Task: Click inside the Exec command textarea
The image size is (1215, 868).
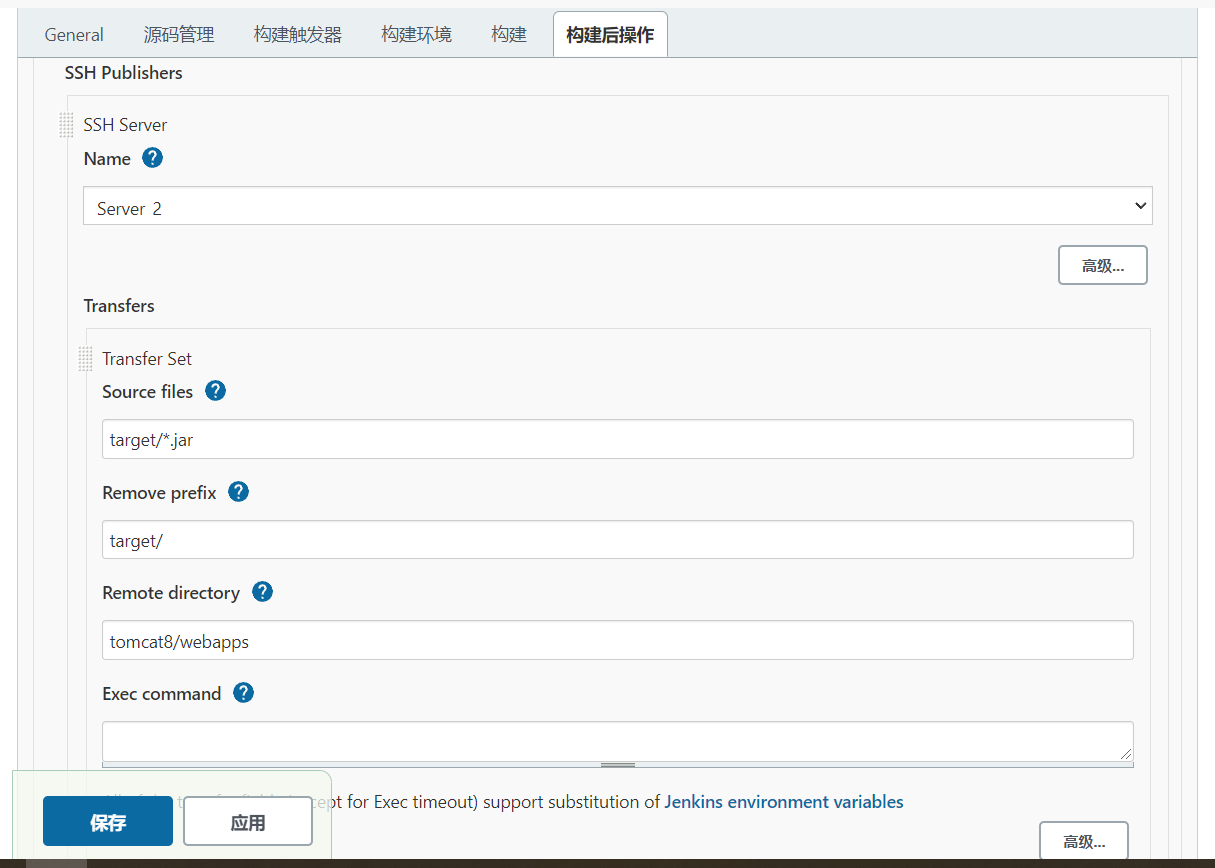Action: point(617,742)
